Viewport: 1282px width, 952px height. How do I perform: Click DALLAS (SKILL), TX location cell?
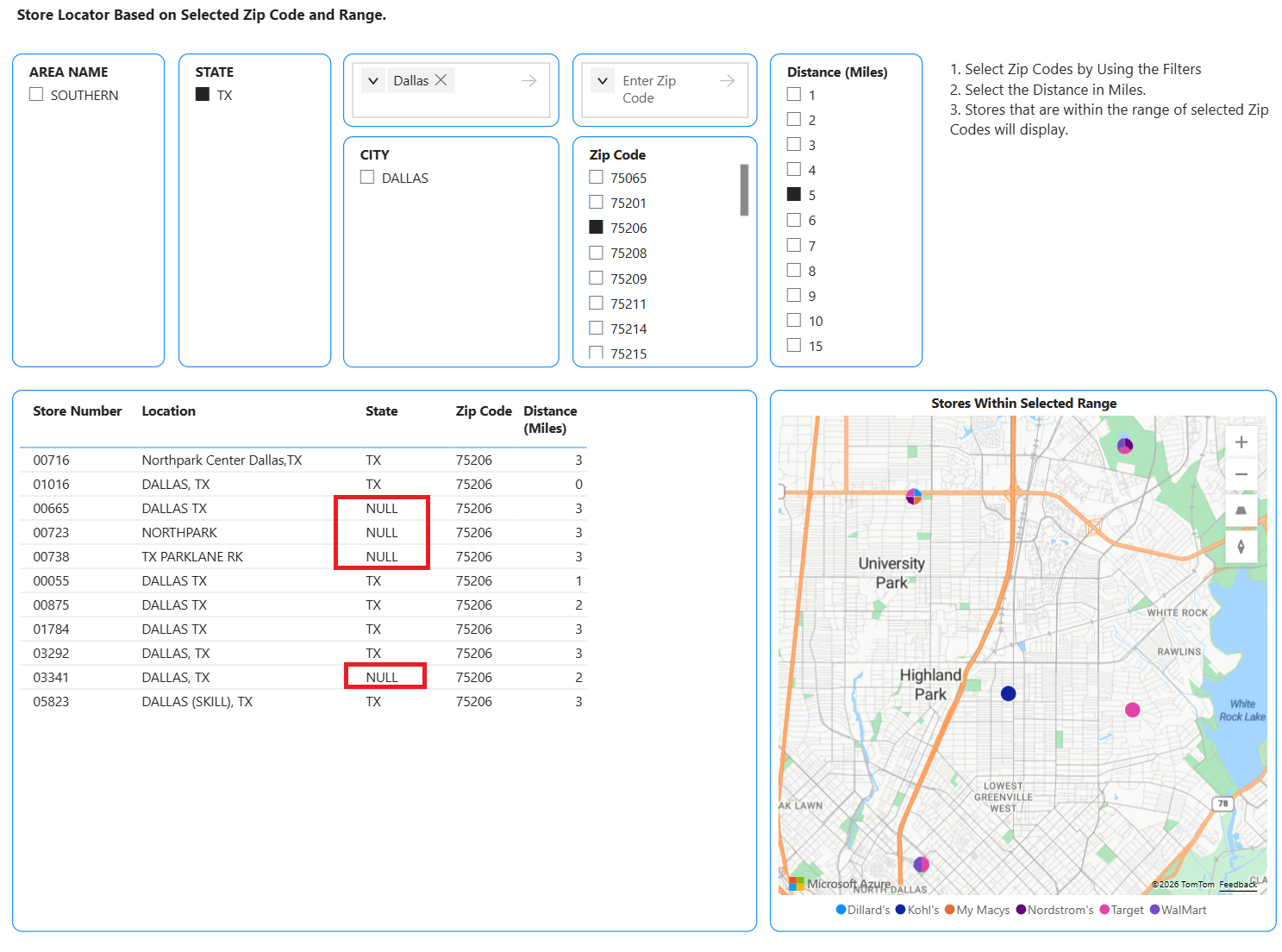[x=197, y=702]
